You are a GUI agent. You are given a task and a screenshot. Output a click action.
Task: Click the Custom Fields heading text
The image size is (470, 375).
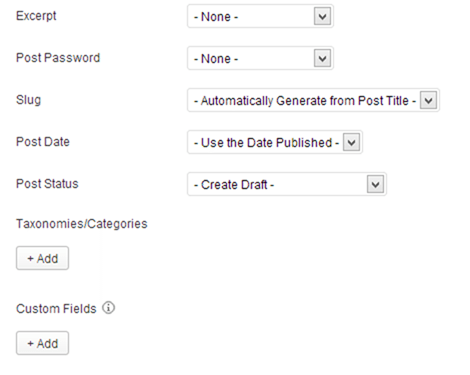point(56,309)
